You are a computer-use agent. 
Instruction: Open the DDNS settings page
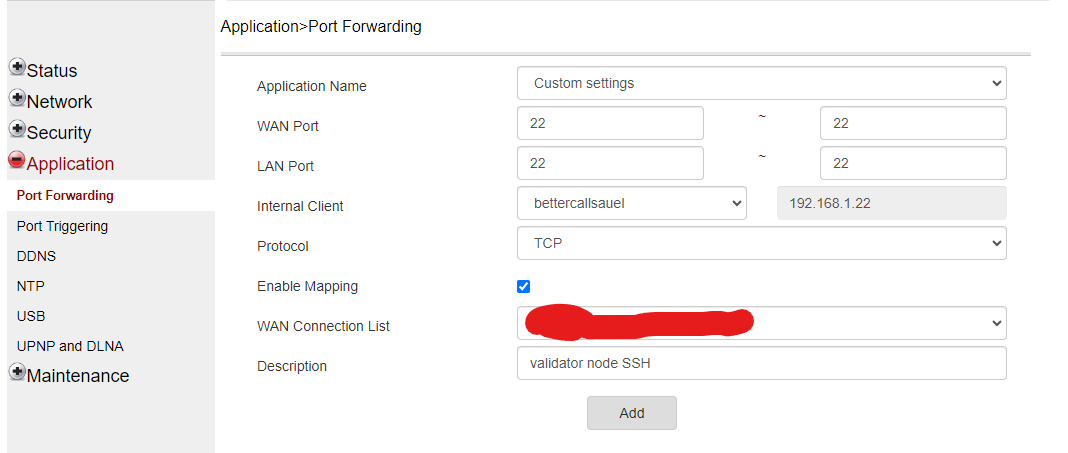click(x=36, y=256)
